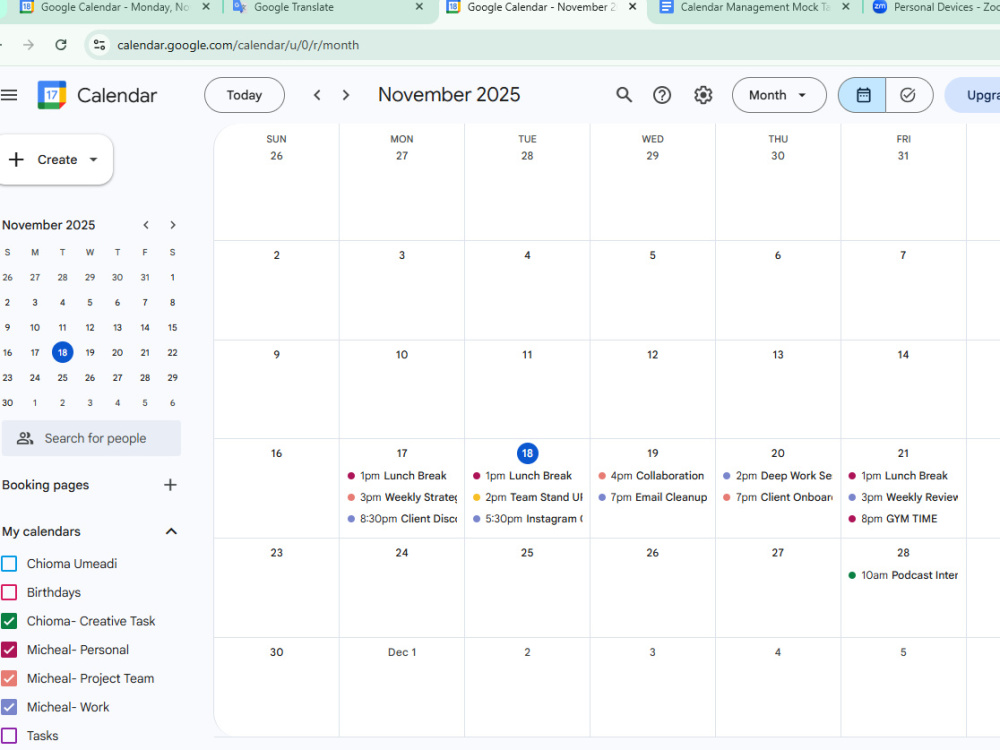1000x750 pixels.
Task: Click day number 24 in main grid
Action: pyautogui.click(x=402, y=553)
